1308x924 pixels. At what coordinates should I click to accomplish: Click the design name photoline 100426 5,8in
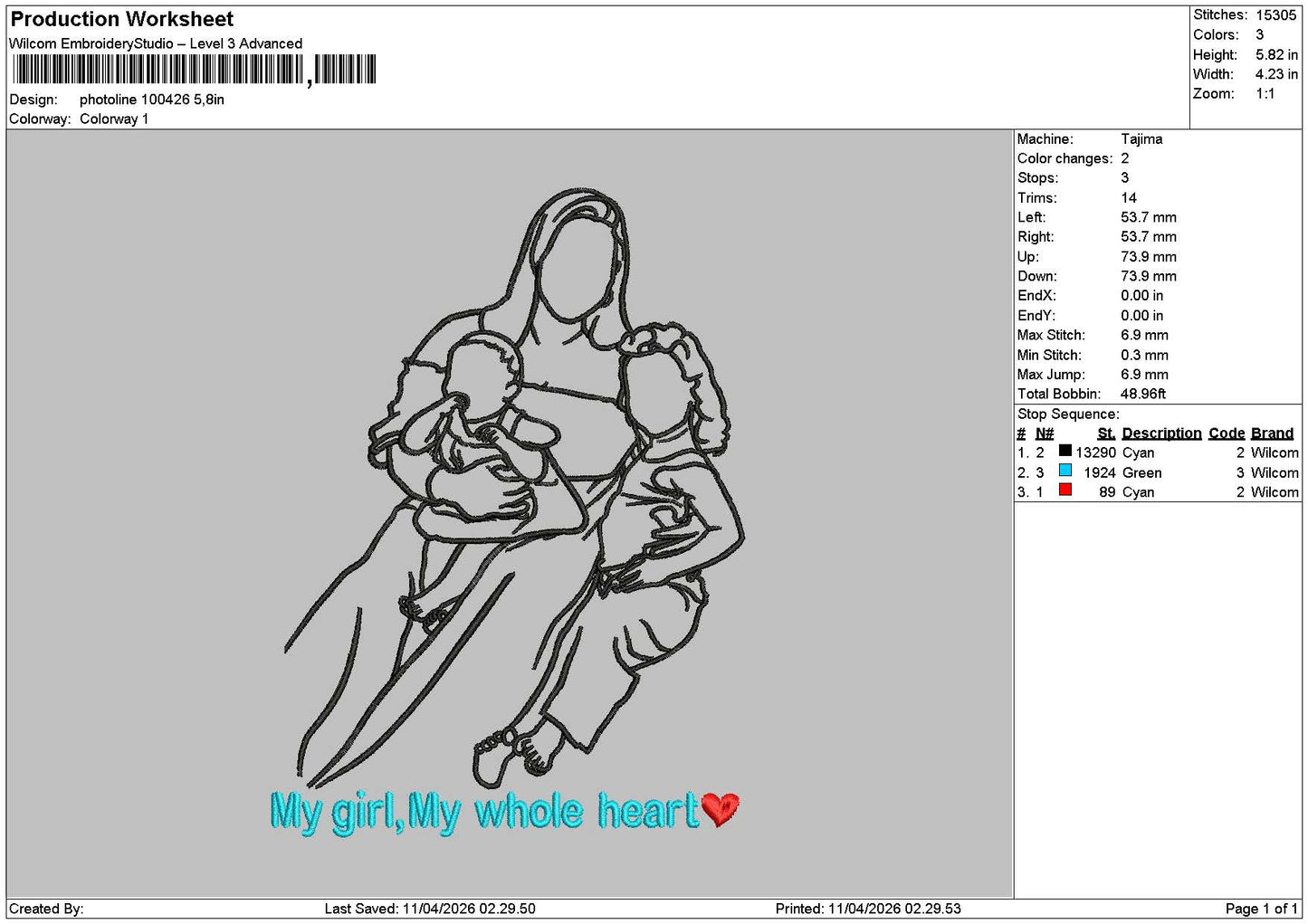point(152,100)
